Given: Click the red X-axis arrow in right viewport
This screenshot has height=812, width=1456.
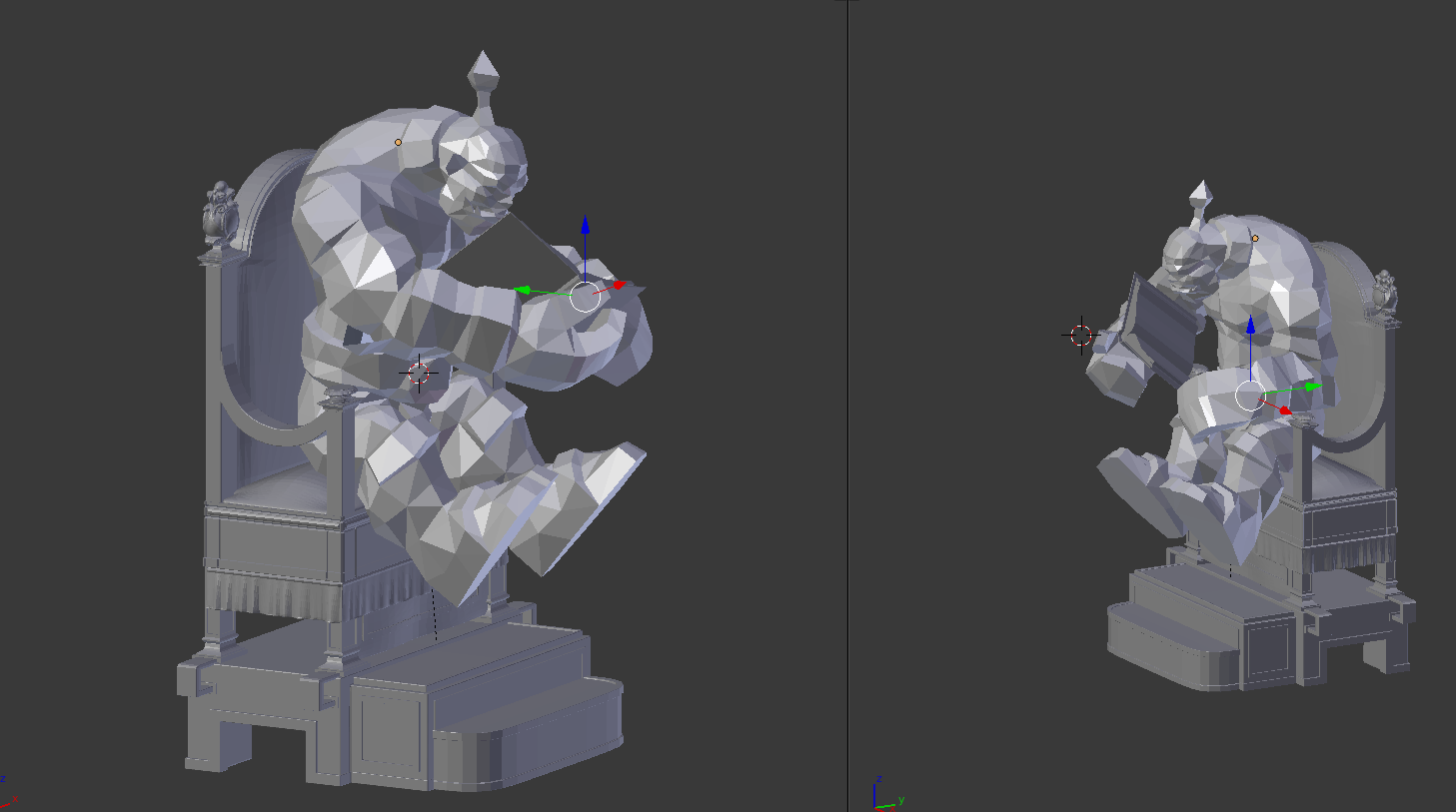Looking at the screenshot, I should (x=1285, y=409).
